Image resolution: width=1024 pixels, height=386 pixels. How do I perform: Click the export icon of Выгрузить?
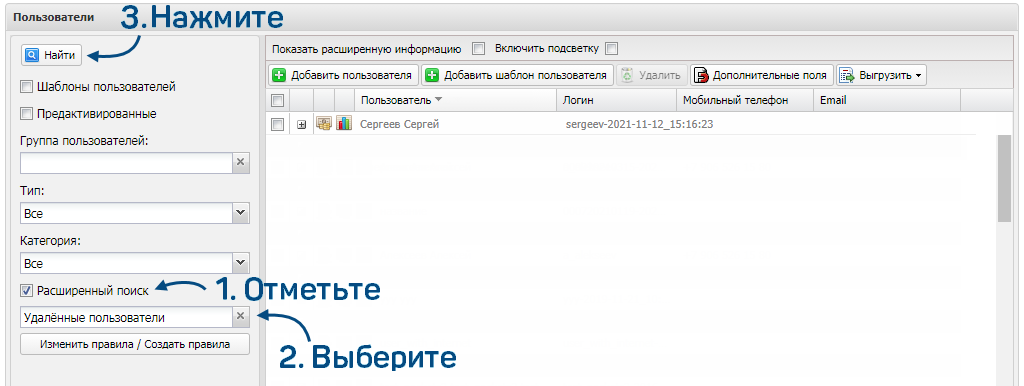pyautogui.click(x=848, y=76)
